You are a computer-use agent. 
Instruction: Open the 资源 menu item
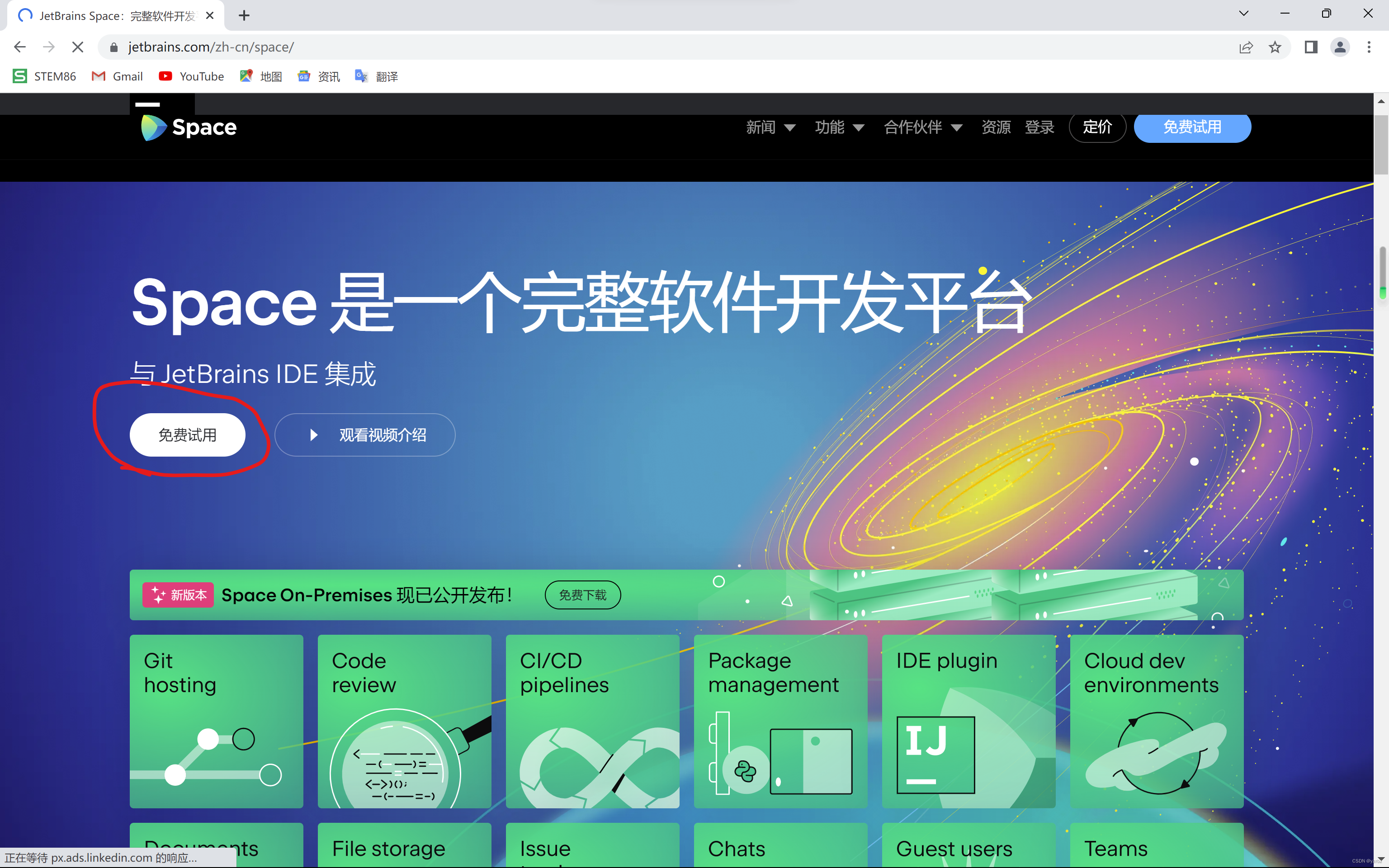(x=996, y=127)
